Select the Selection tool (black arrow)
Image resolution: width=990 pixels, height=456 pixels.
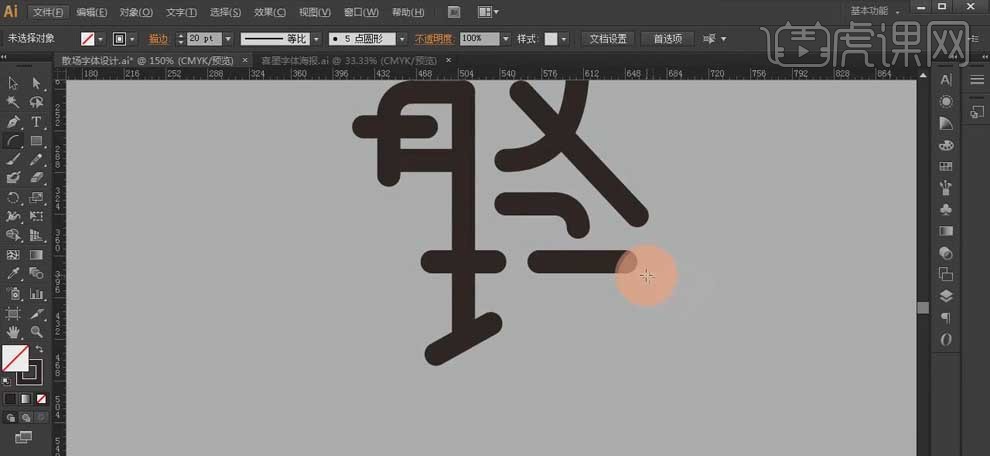click(x=13, y=83)
